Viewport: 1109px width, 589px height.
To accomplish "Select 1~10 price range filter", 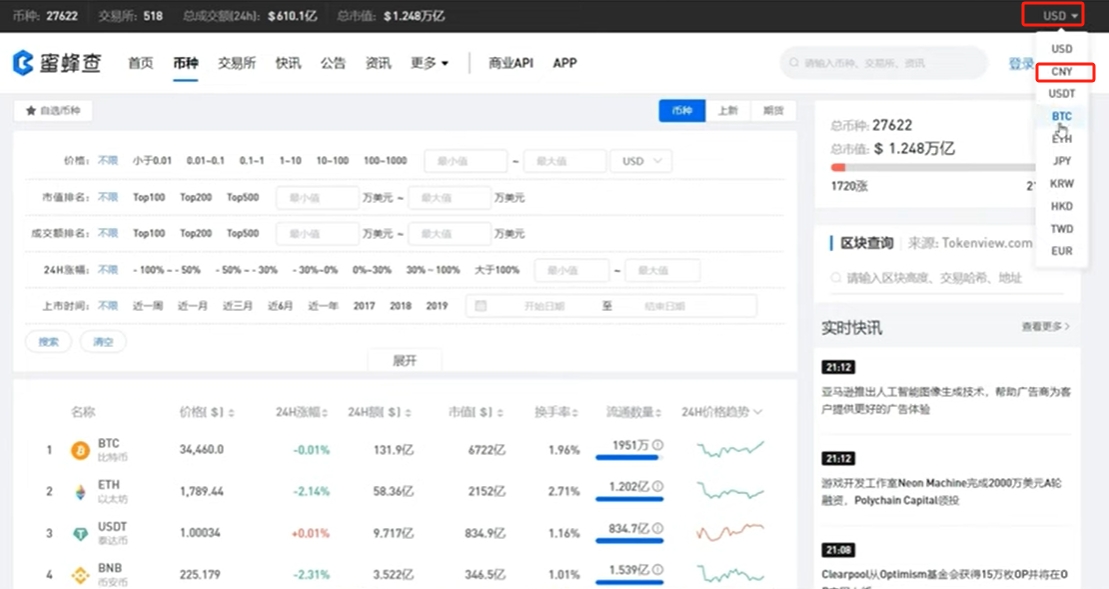I will pos(290,161).
